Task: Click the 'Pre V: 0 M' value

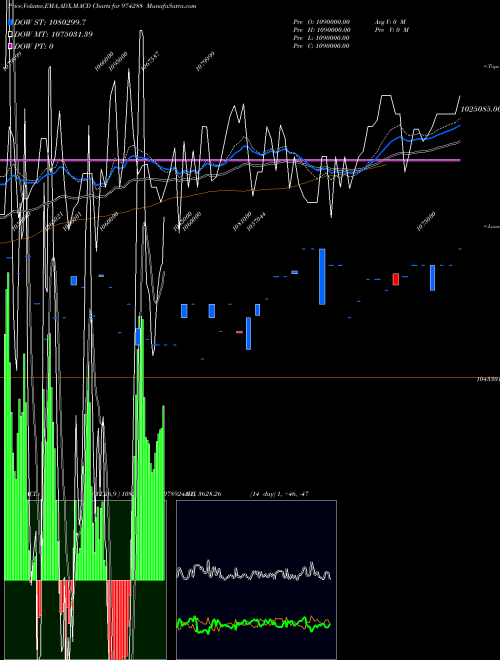Action: (x=391, y=30)
